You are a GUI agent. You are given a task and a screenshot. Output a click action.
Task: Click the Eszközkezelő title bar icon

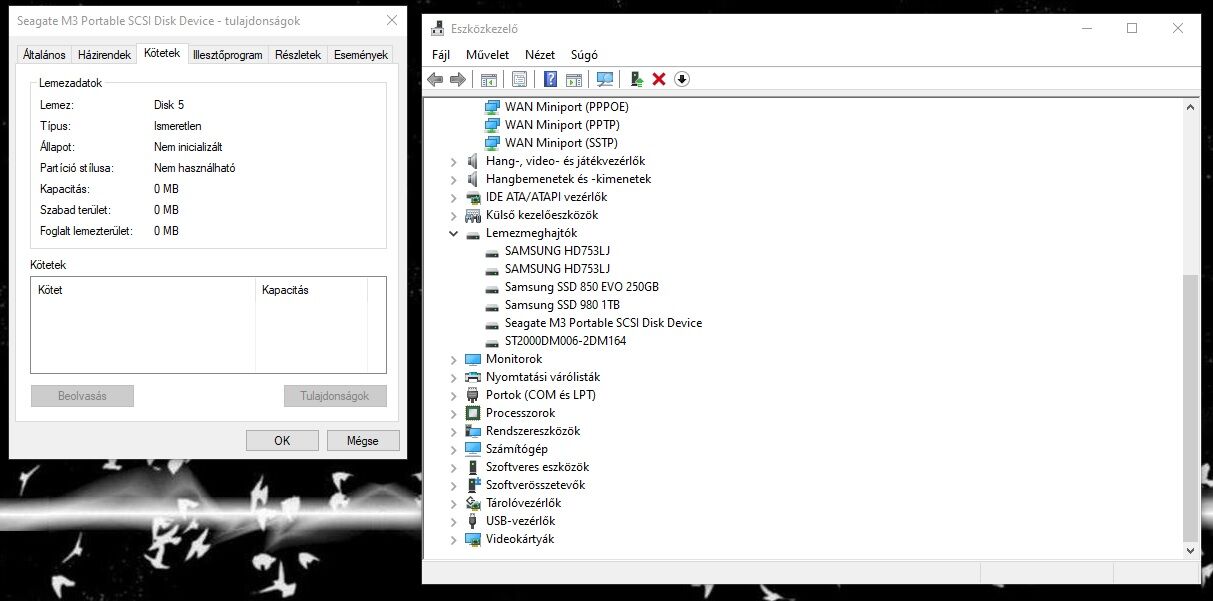coord(438,28)
